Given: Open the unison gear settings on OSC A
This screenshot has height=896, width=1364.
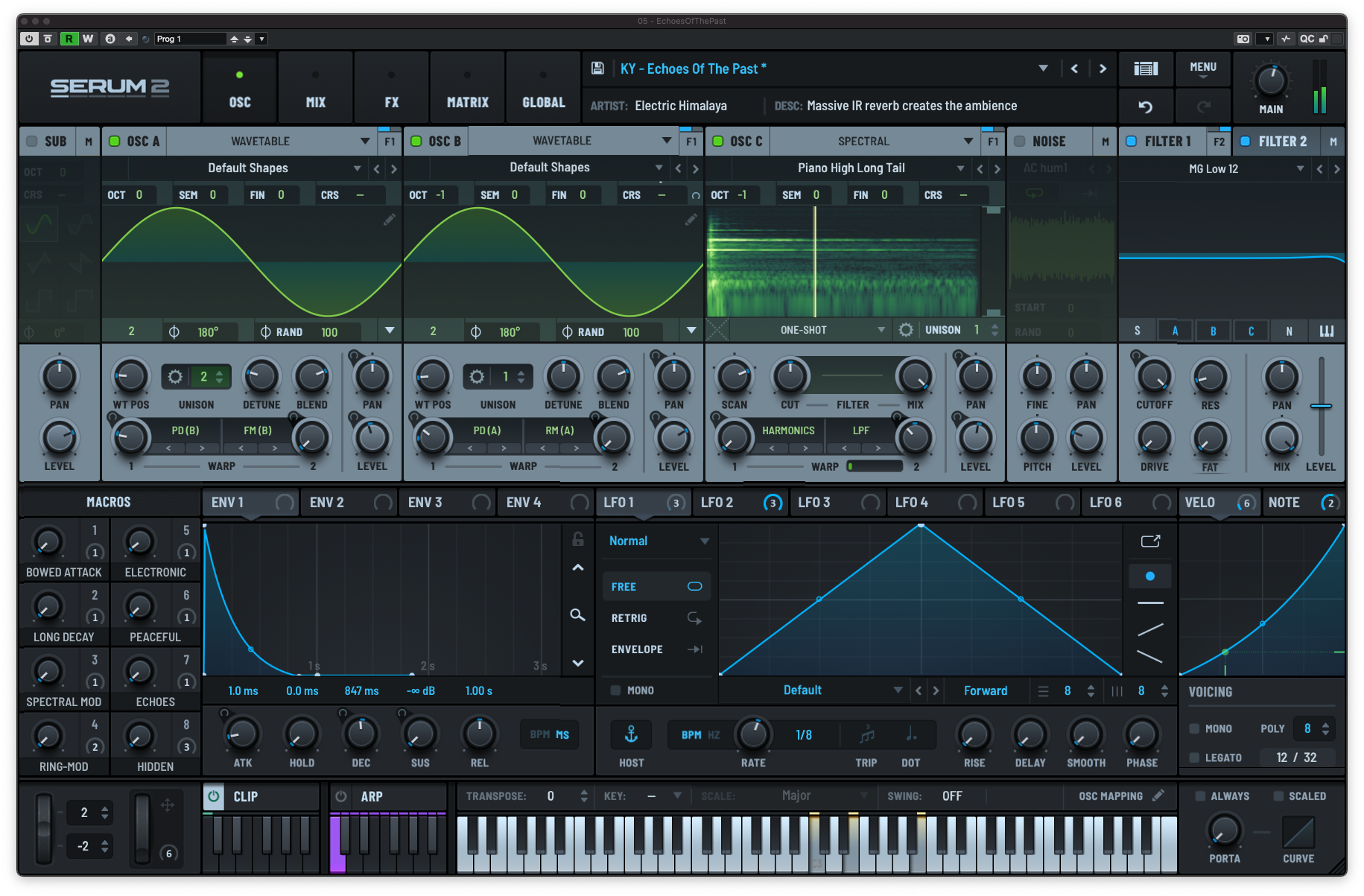Looking at the screenshot, I should 174,377.
